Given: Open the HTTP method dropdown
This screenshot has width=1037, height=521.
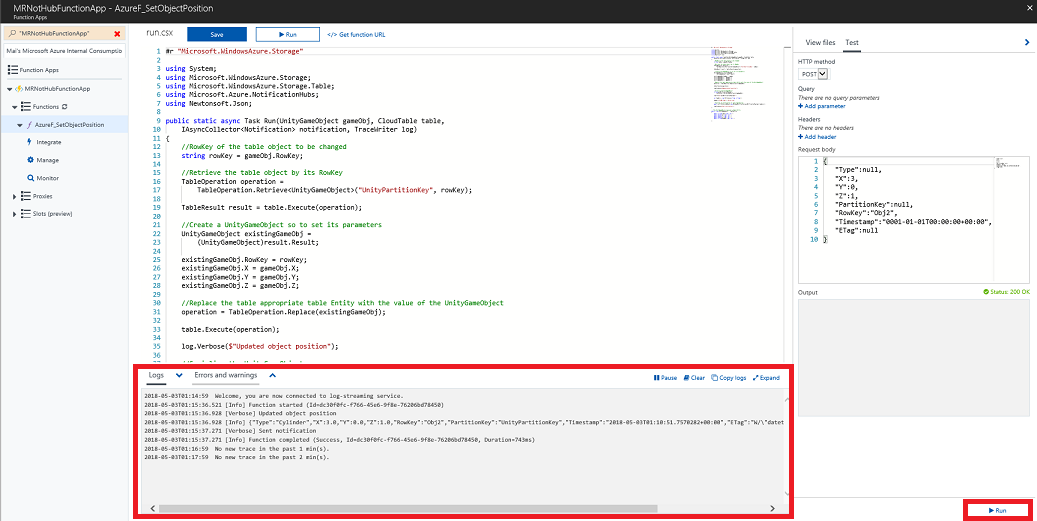Looking at the screenshot, I should point(812,74).
